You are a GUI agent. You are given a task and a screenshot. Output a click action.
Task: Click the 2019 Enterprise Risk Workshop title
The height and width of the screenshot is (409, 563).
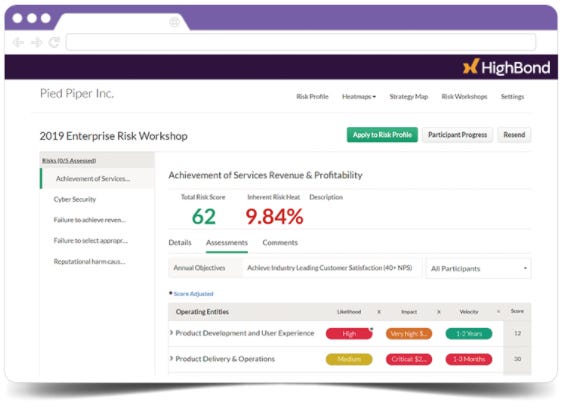(113, 136)
